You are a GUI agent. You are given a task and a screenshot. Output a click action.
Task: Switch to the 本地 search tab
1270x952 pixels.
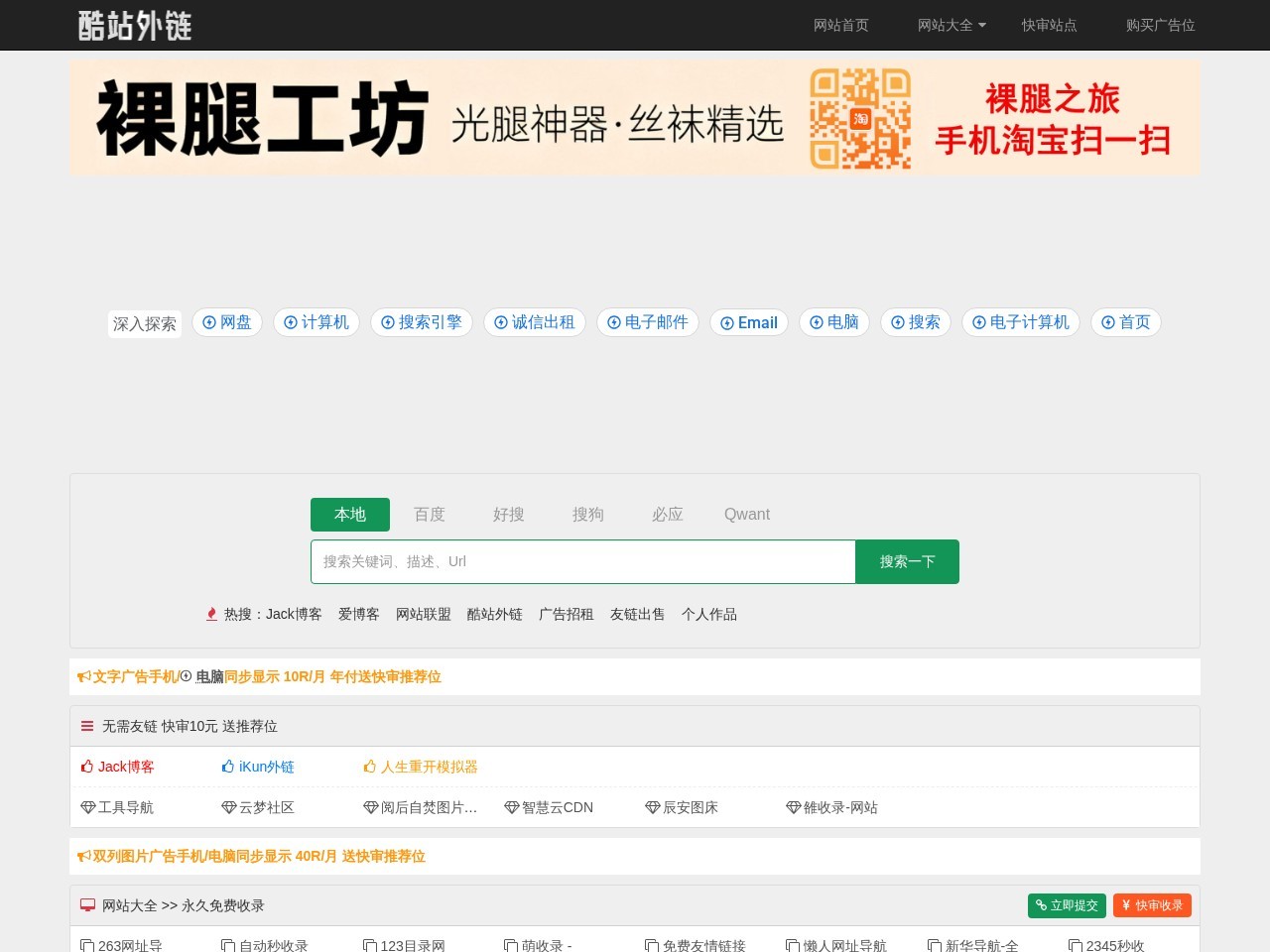[x=349, y=515]
